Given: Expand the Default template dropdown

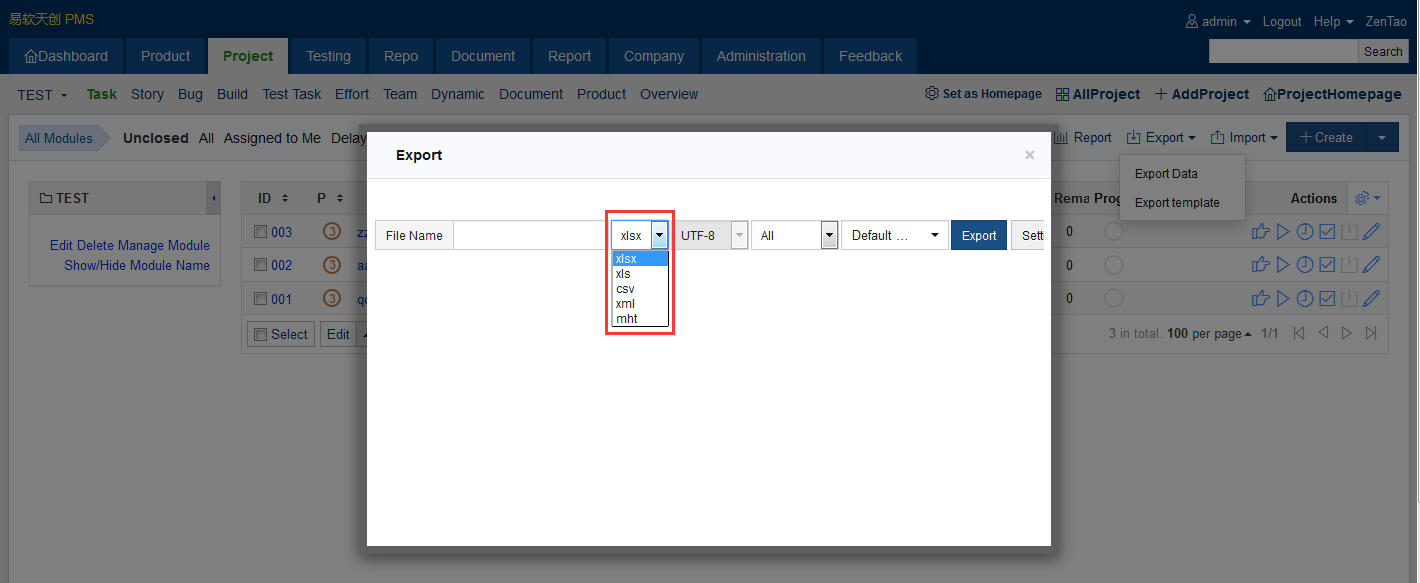Looking at the screenshot, I should click(x=894, y=235).
